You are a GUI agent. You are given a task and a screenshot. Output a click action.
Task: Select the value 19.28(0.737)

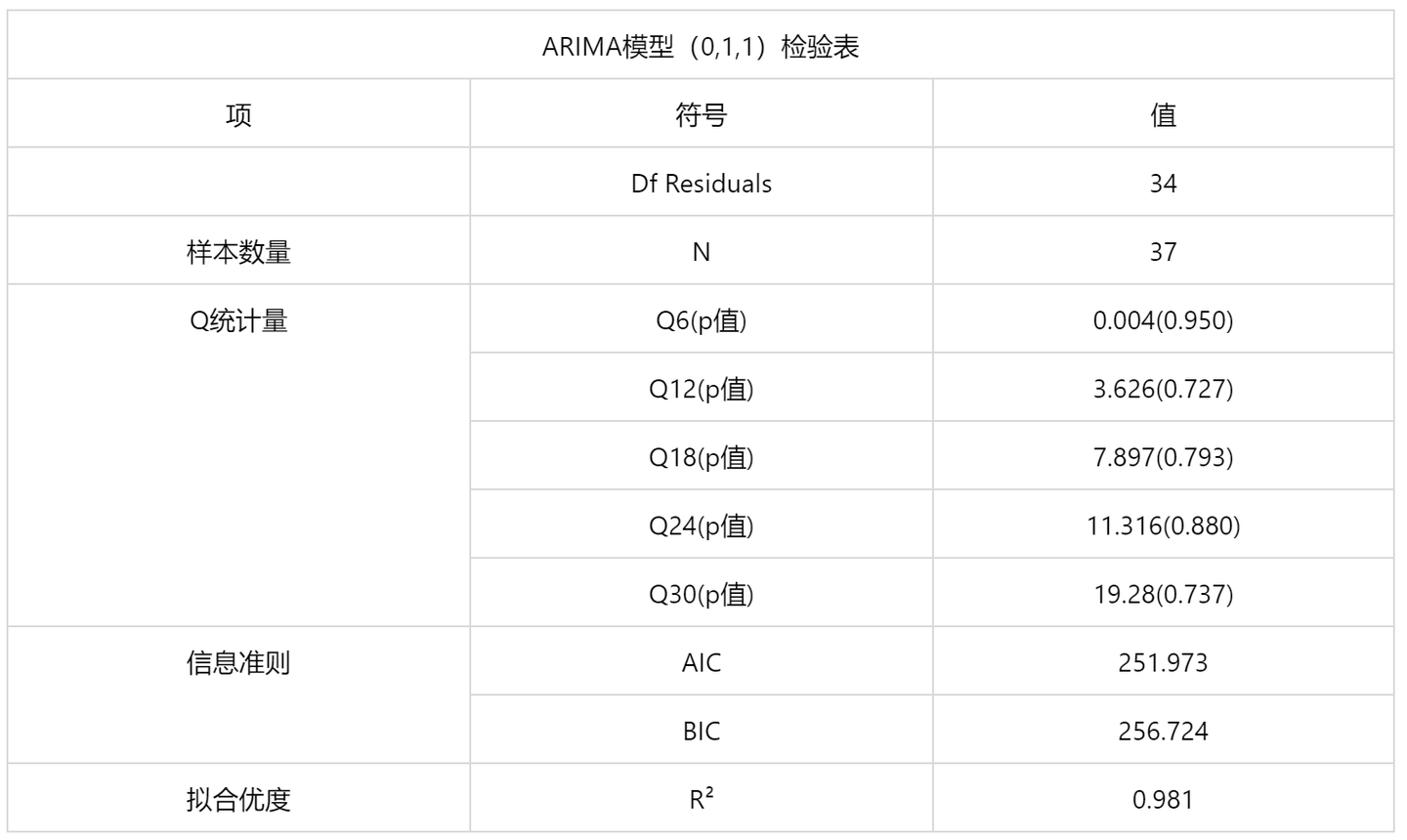coord(1163,594)
